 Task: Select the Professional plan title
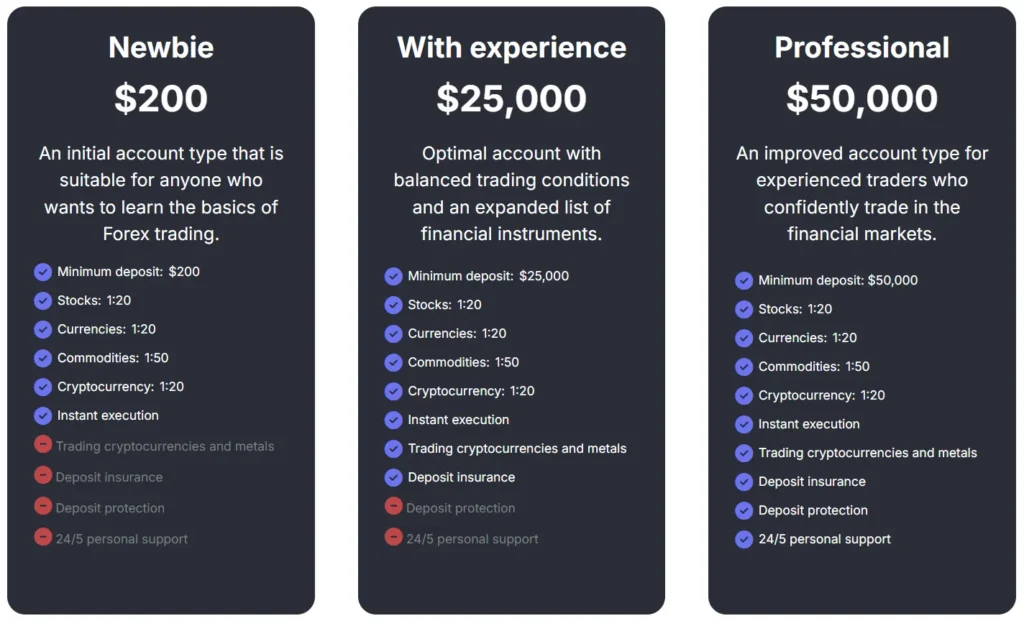pyautogui.click(x=862, y=47)
